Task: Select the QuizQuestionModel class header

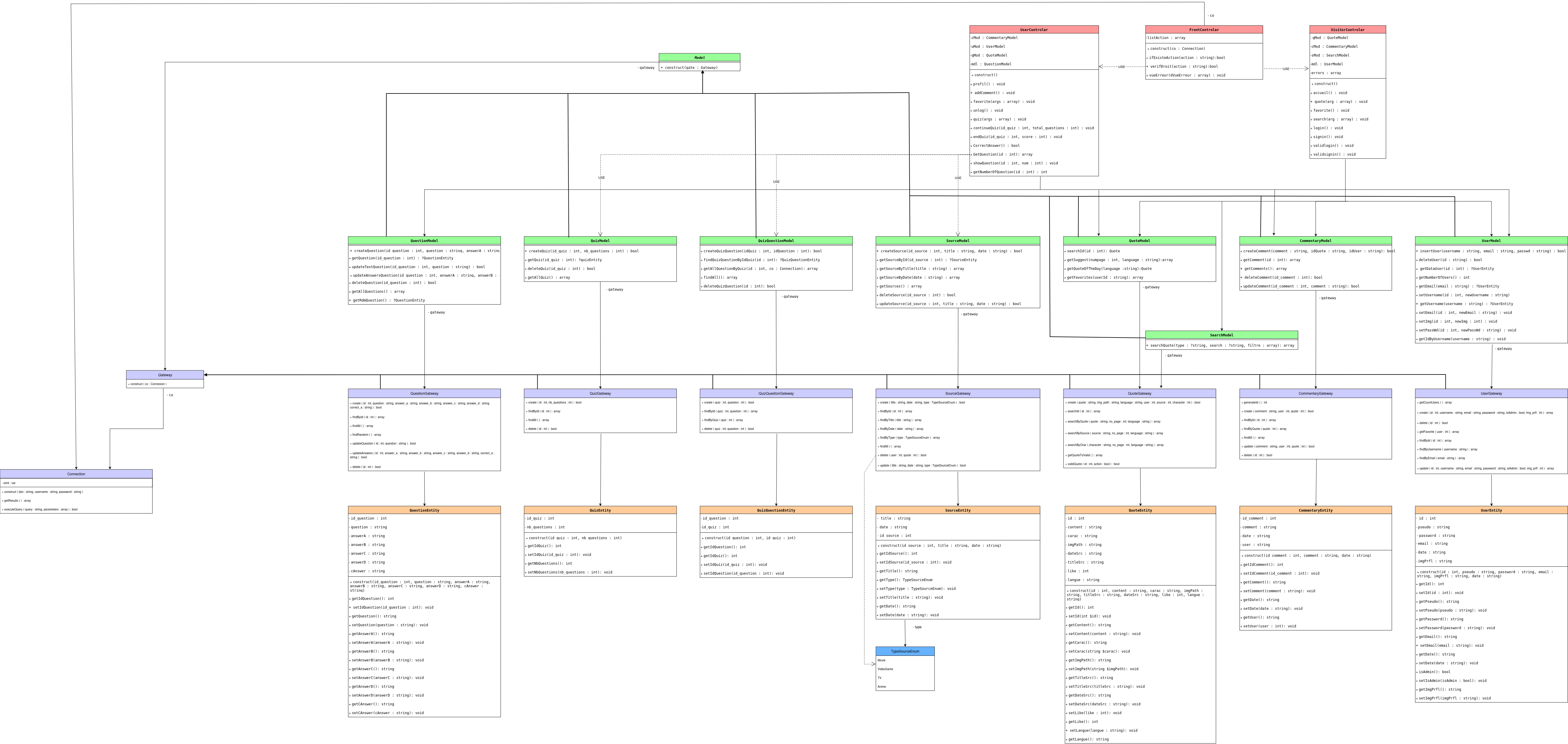Action: pyautogui.click(x=776, y=241)
